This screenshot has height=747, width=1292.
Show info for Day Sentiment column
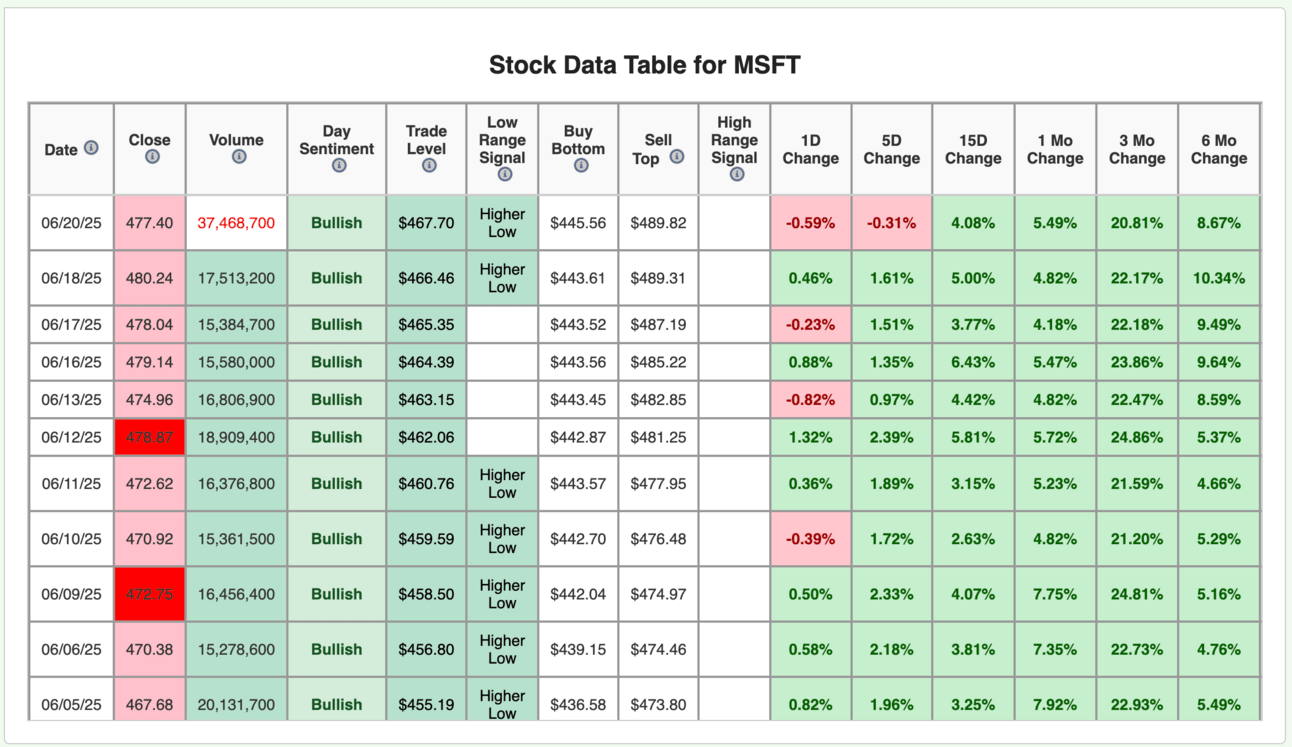click(x=339, y=166)
